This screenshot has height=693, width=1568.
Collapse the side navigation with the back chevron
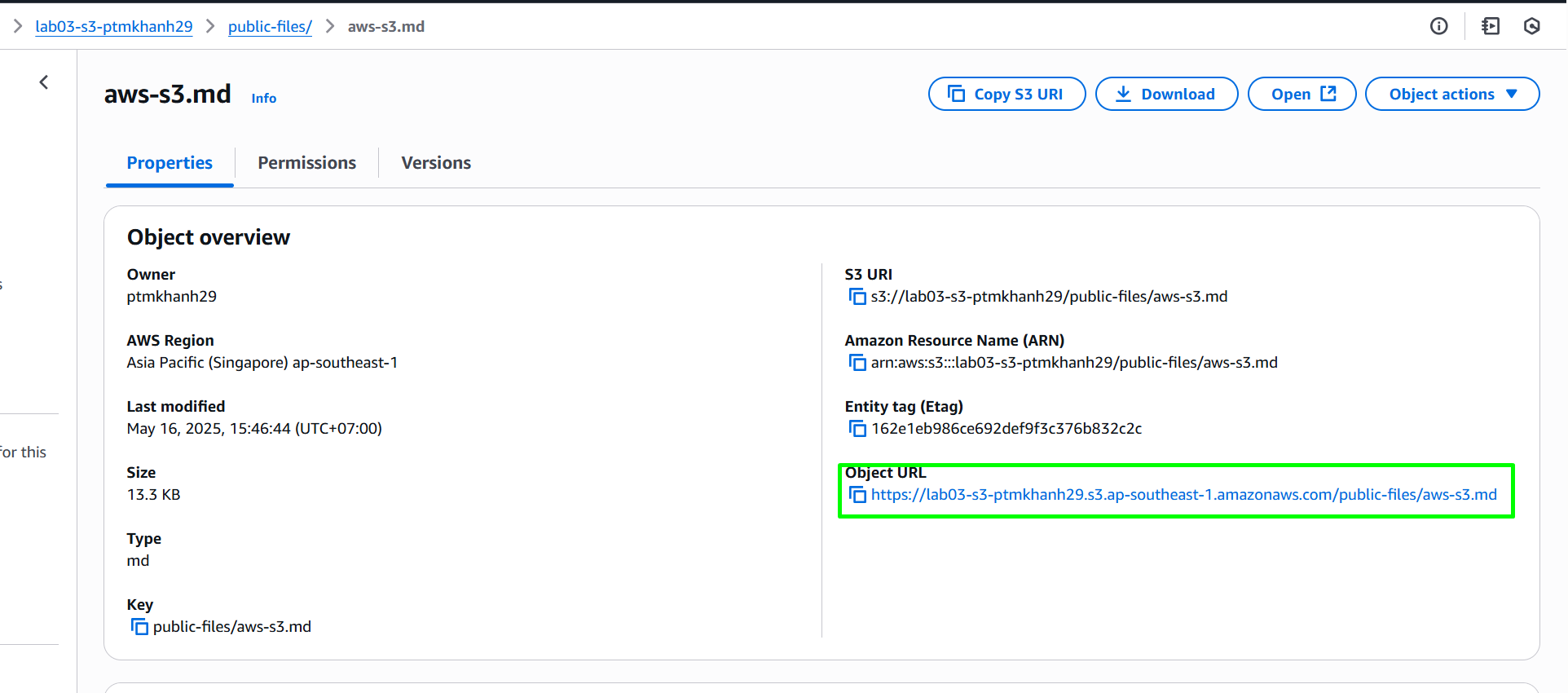pos(44,82)
